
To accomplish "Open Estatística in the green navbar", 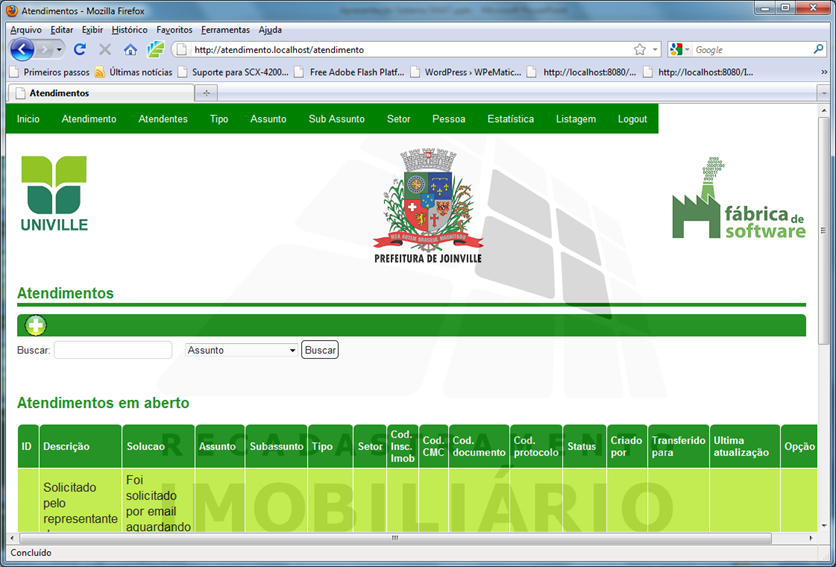I will point(510,119).
